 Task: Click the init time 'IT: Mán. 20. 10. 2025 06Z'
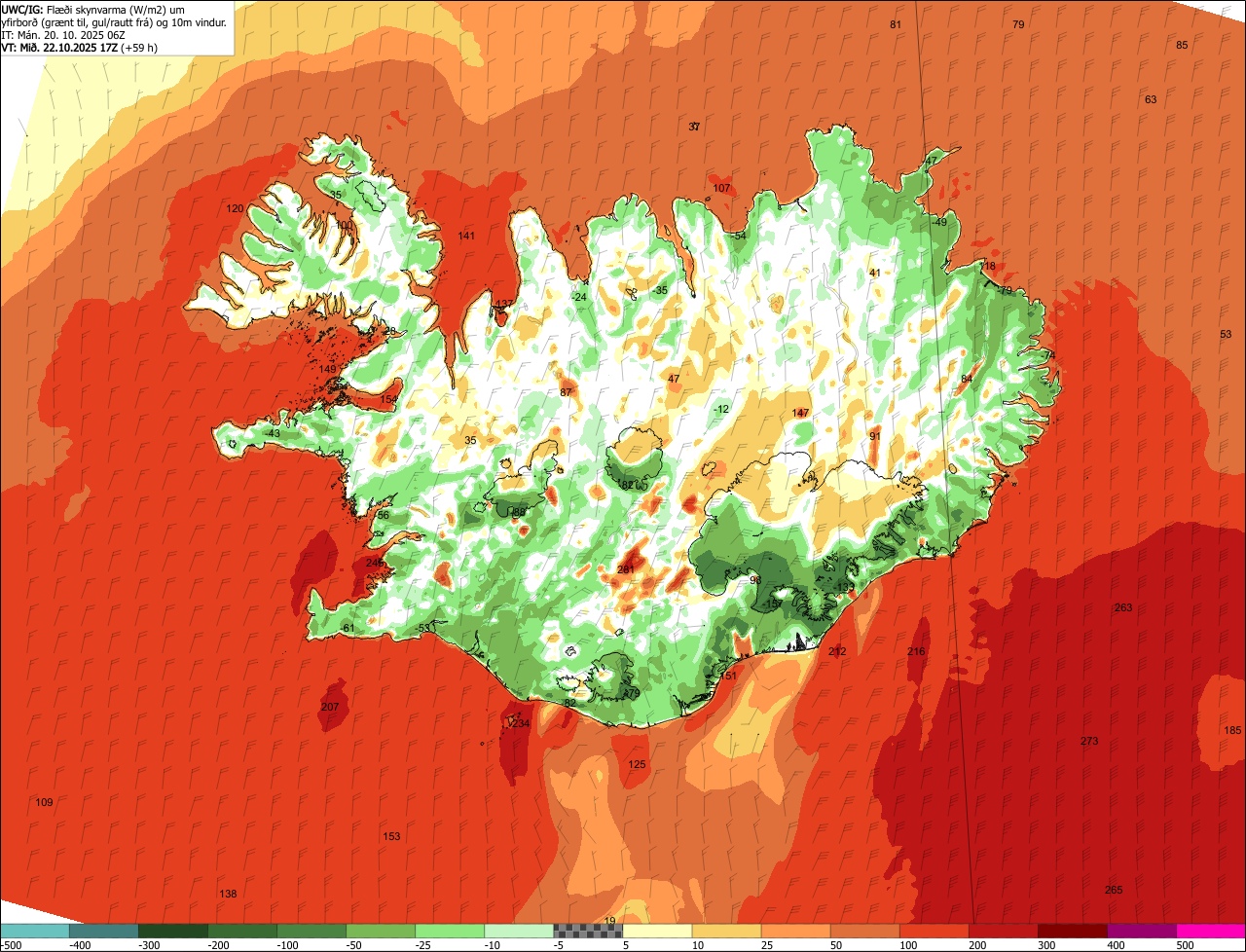62,34
